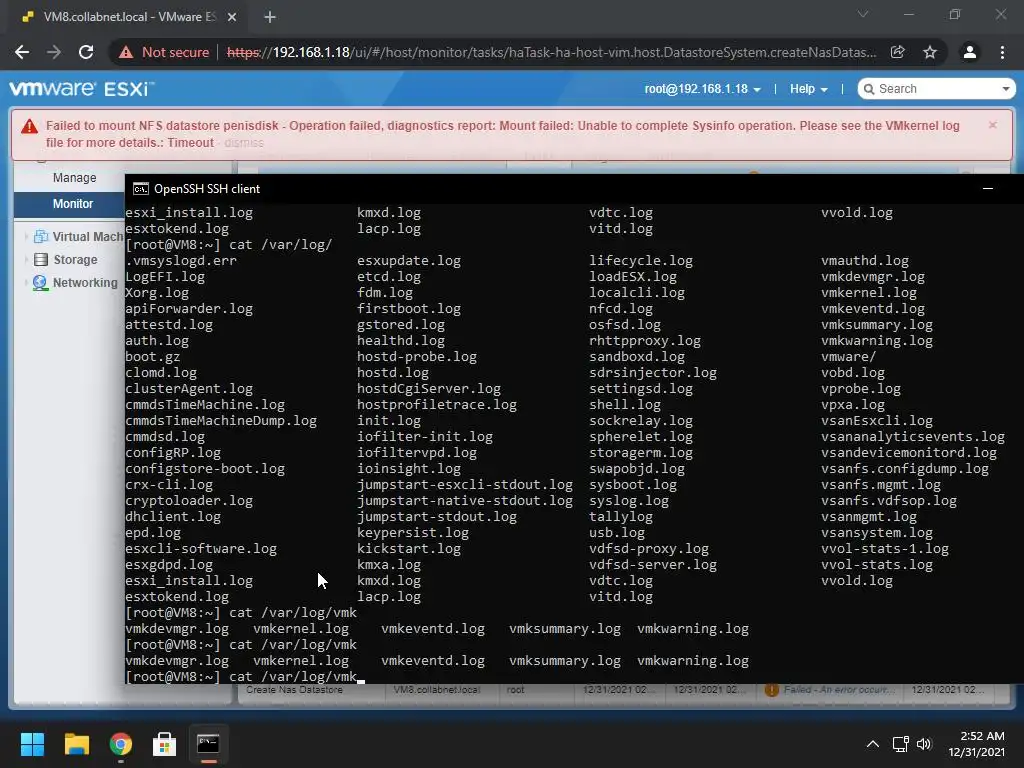Click the Virtual Machines icon in navigator
1024x768 pixels.
coord(40,236)
